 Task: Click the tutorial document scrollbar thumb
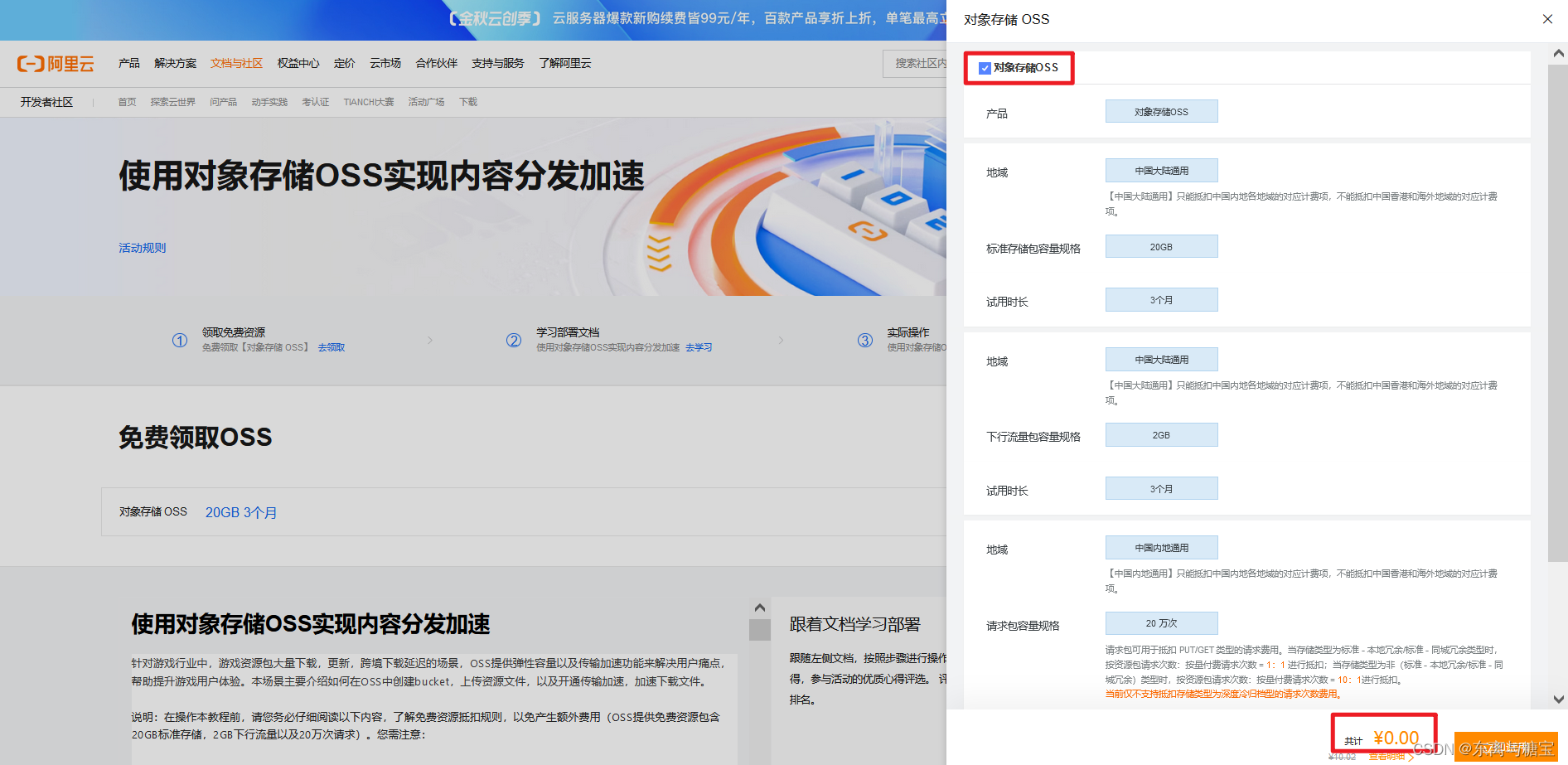pyautogui.click(x=760, y=630)
